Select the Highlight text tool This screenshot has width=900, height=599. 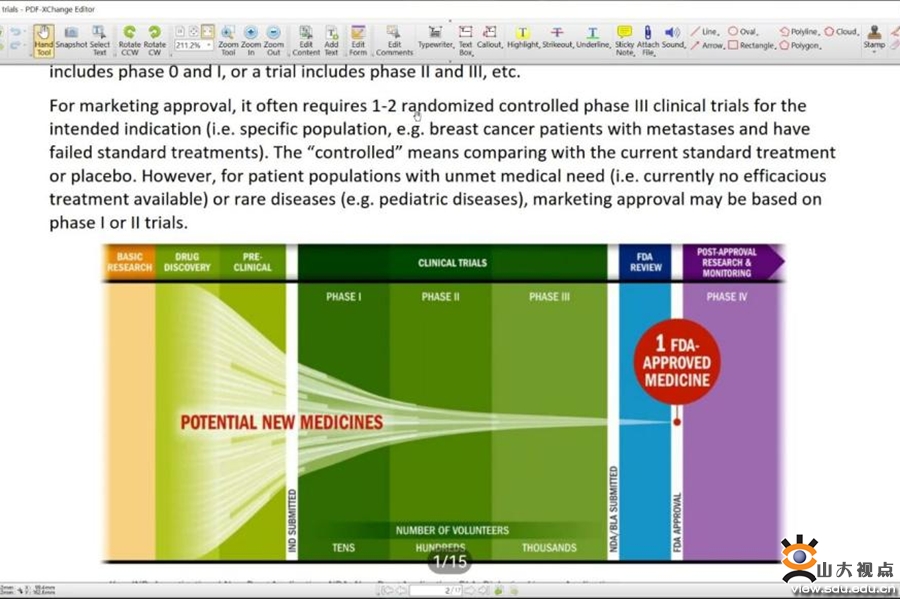pyautogui.click(x=522, y=38)
